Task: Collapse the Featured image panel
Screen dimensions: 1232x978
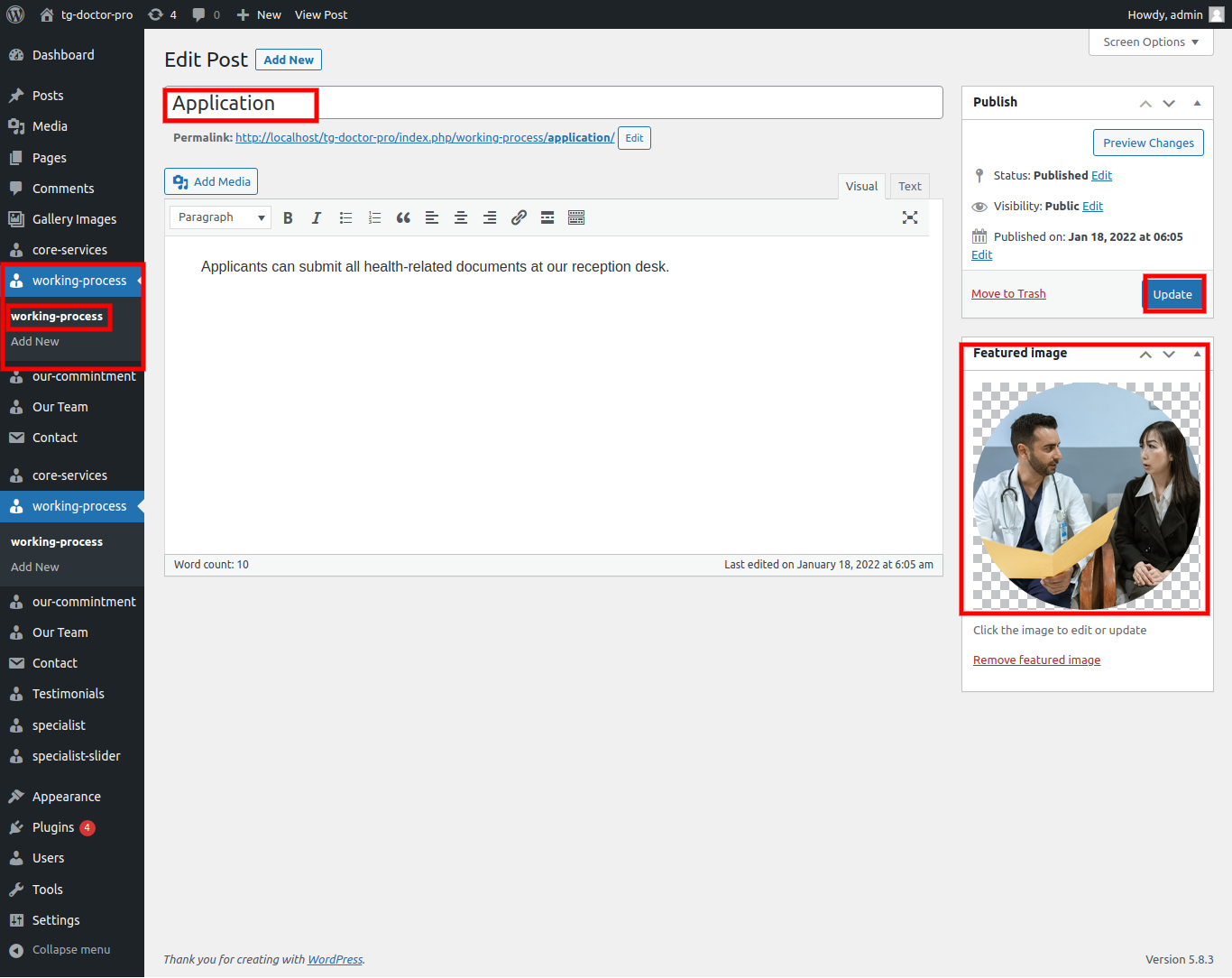Action: (1197, 355)
